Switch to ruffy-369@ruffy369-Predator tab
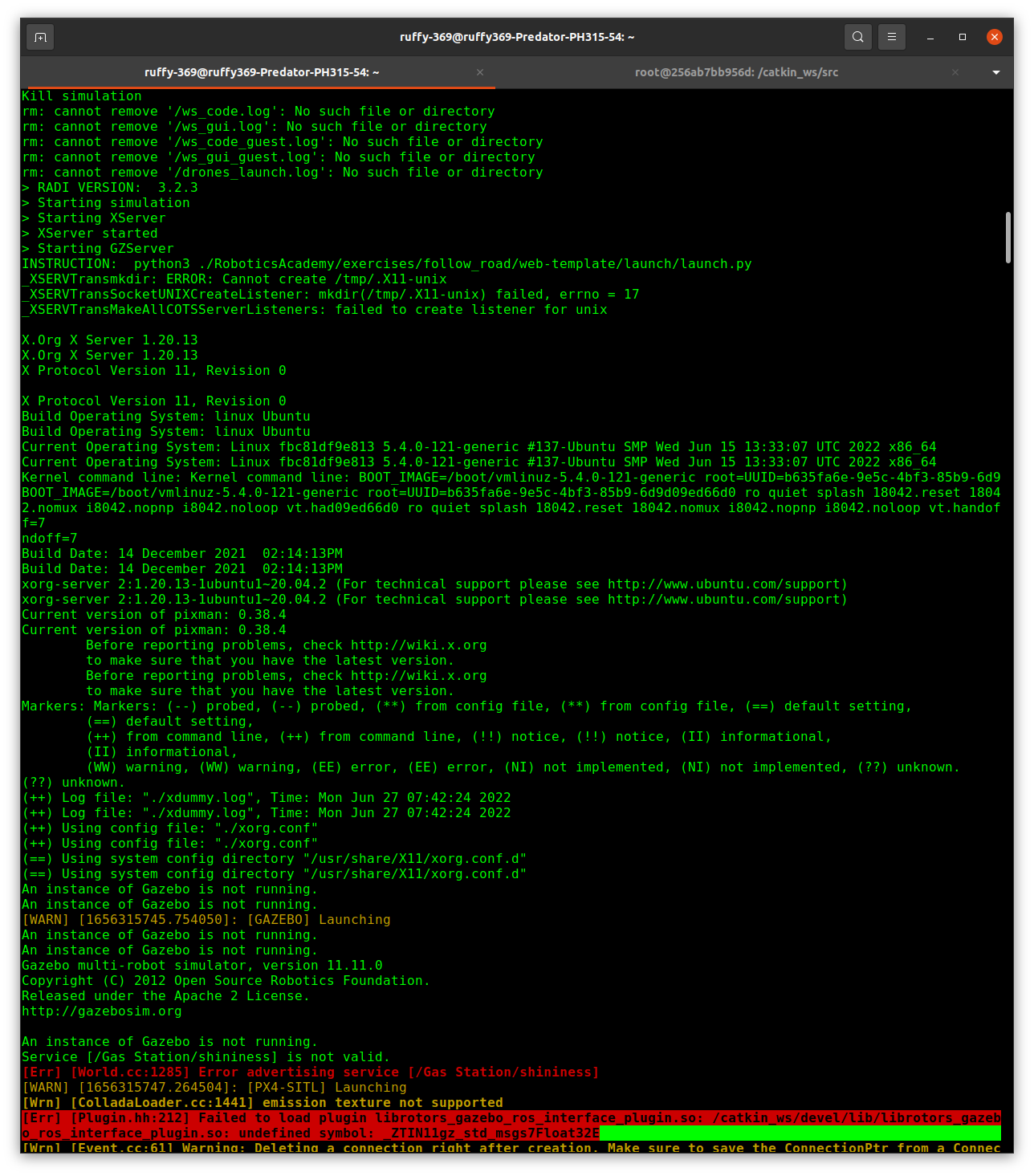This screenshot has height=1176, width=1034. tap(262, 72)
